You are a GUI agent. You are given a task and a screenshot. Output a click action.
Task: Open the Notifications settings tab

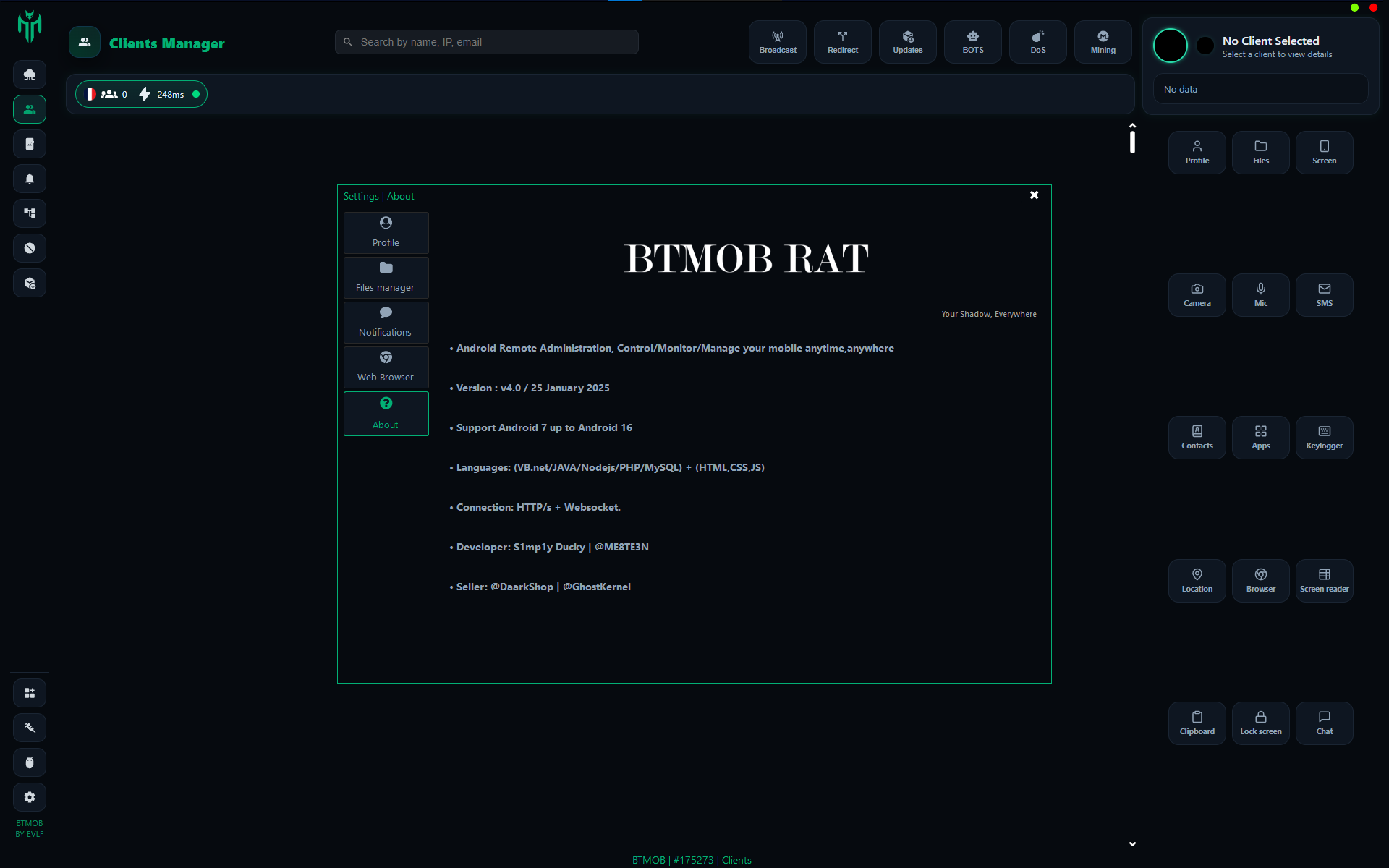pyautogui.click(x=386, y=323)
